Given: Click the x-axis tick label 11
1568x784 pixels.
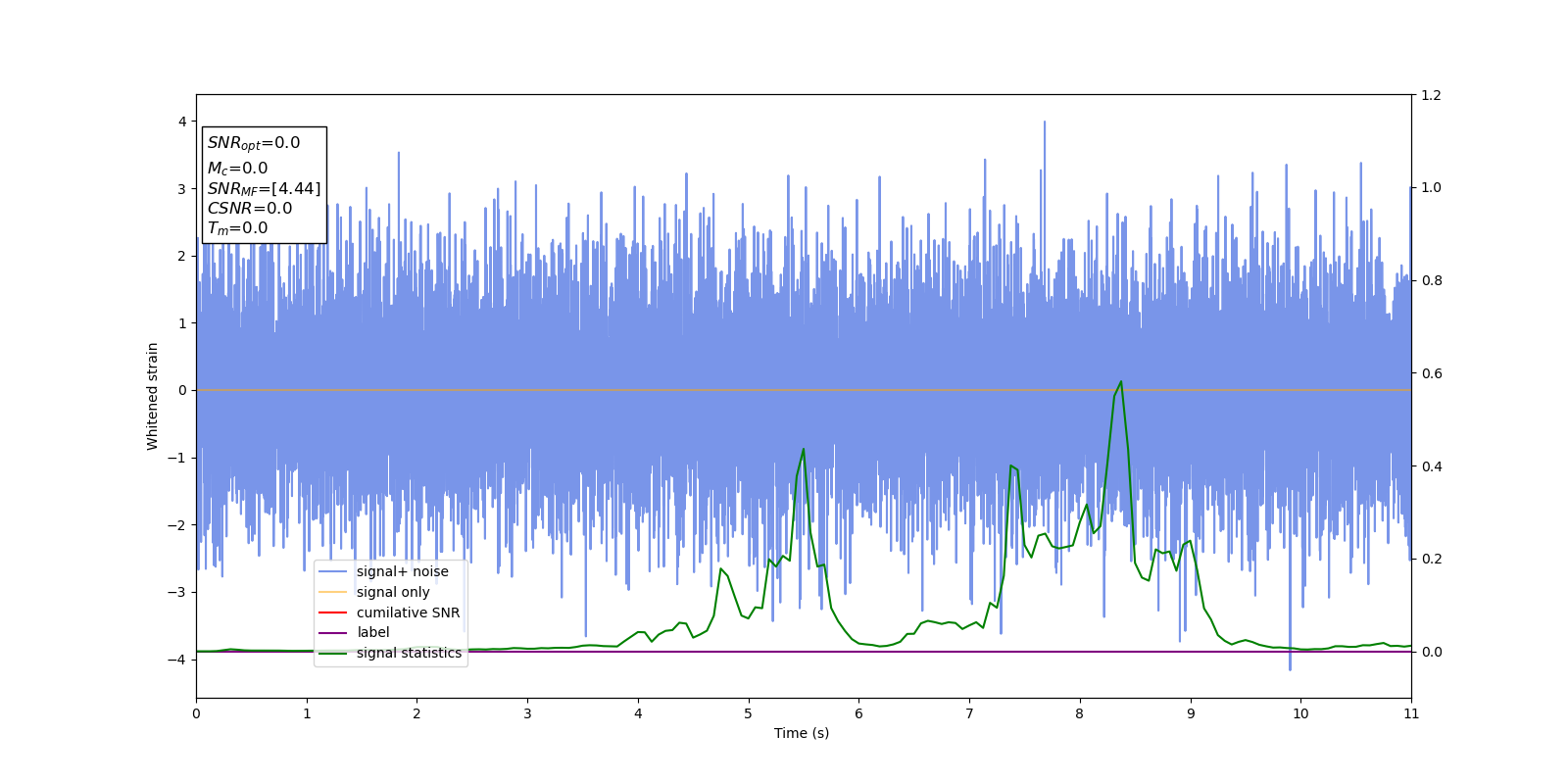Looking at the screenshot, I should coord(1411,713).
